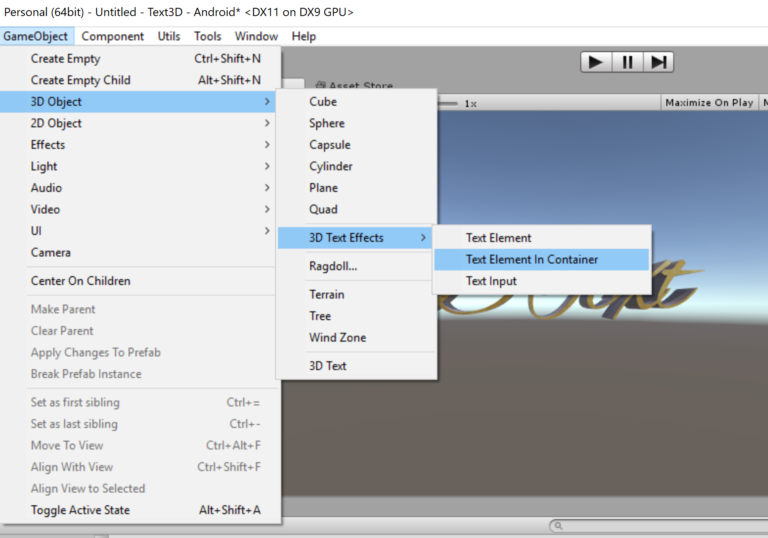The image size is (768, 538).
Task: Select Create Empty Child
Action: [x=141, y=80]
